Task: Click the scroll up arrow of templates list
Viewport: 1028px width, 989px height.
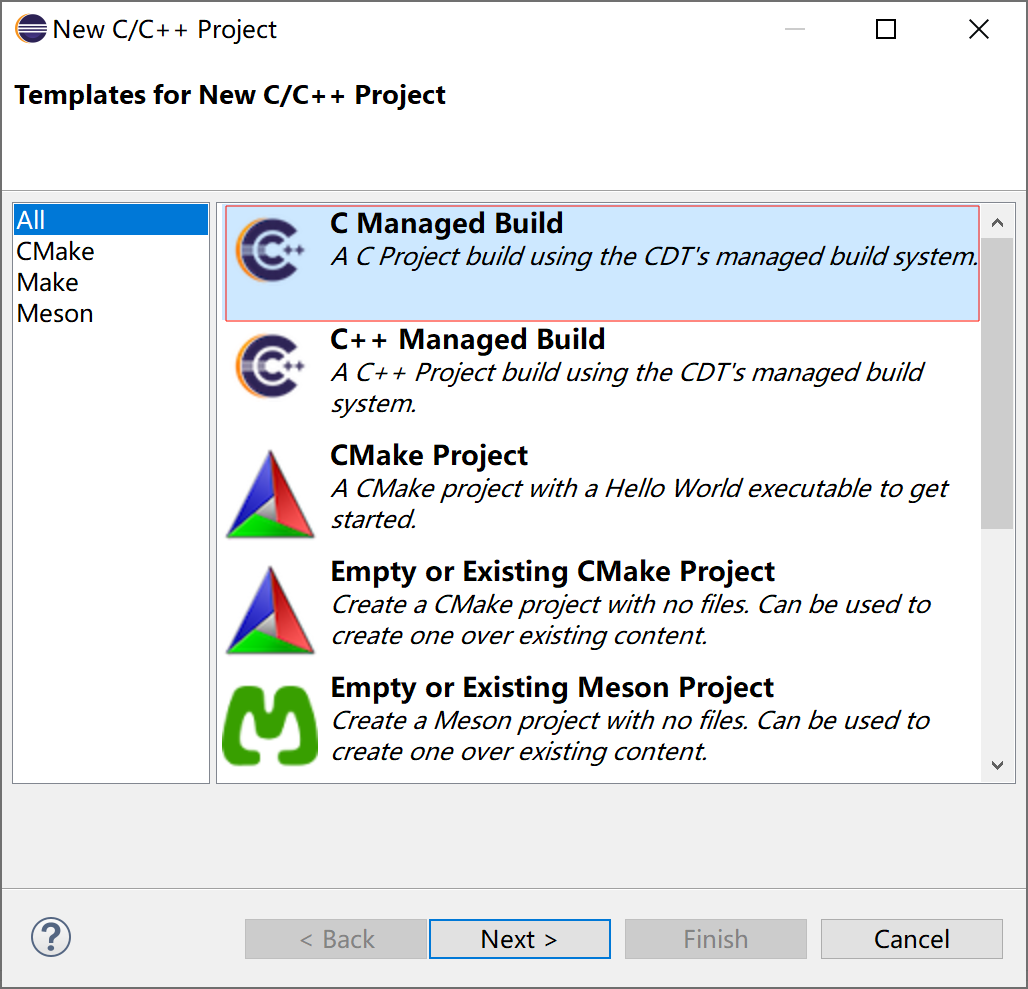Action: pyautogui.click(x=997, y=223)
